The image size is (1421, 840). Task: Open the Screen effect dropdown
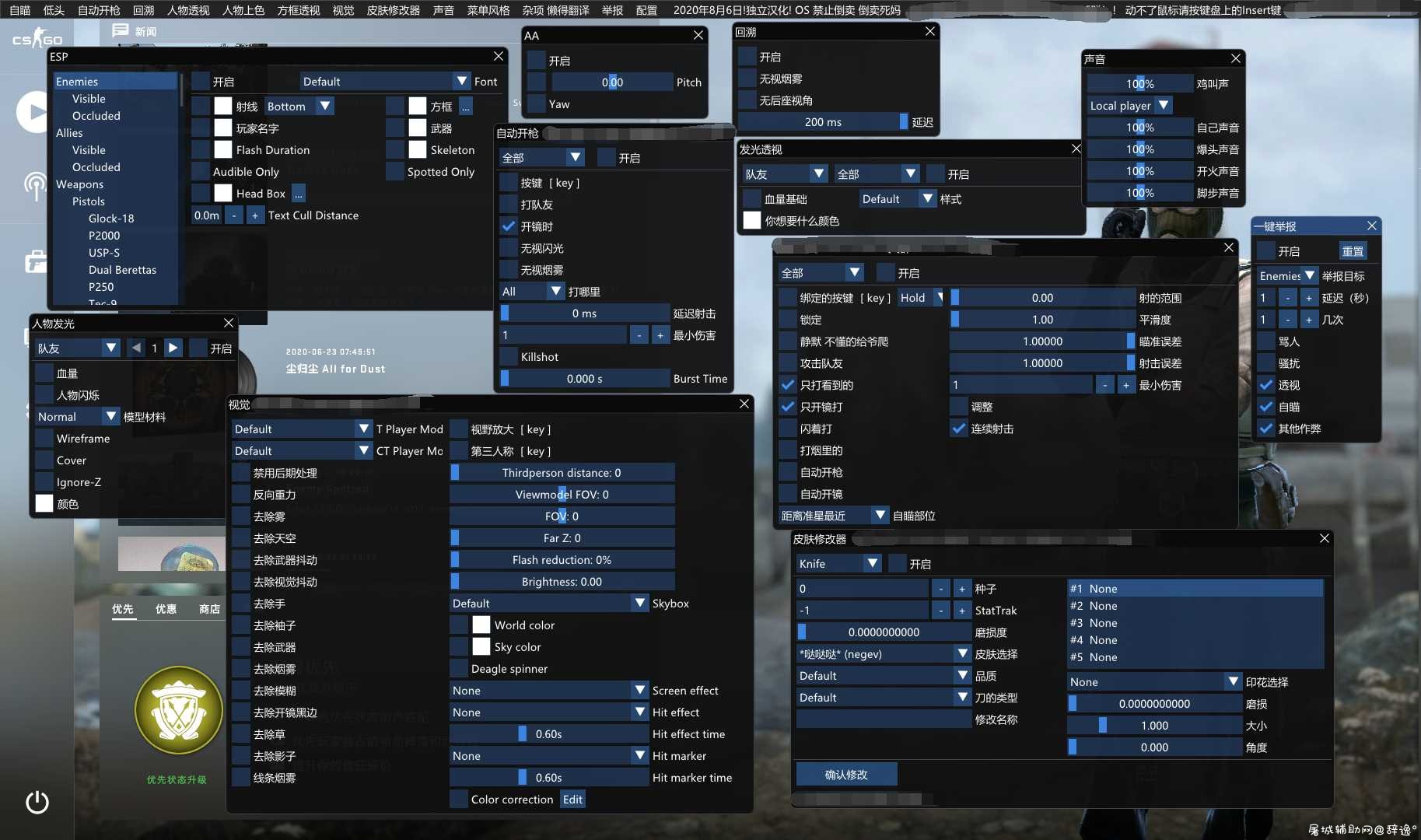tap(549, 691)
